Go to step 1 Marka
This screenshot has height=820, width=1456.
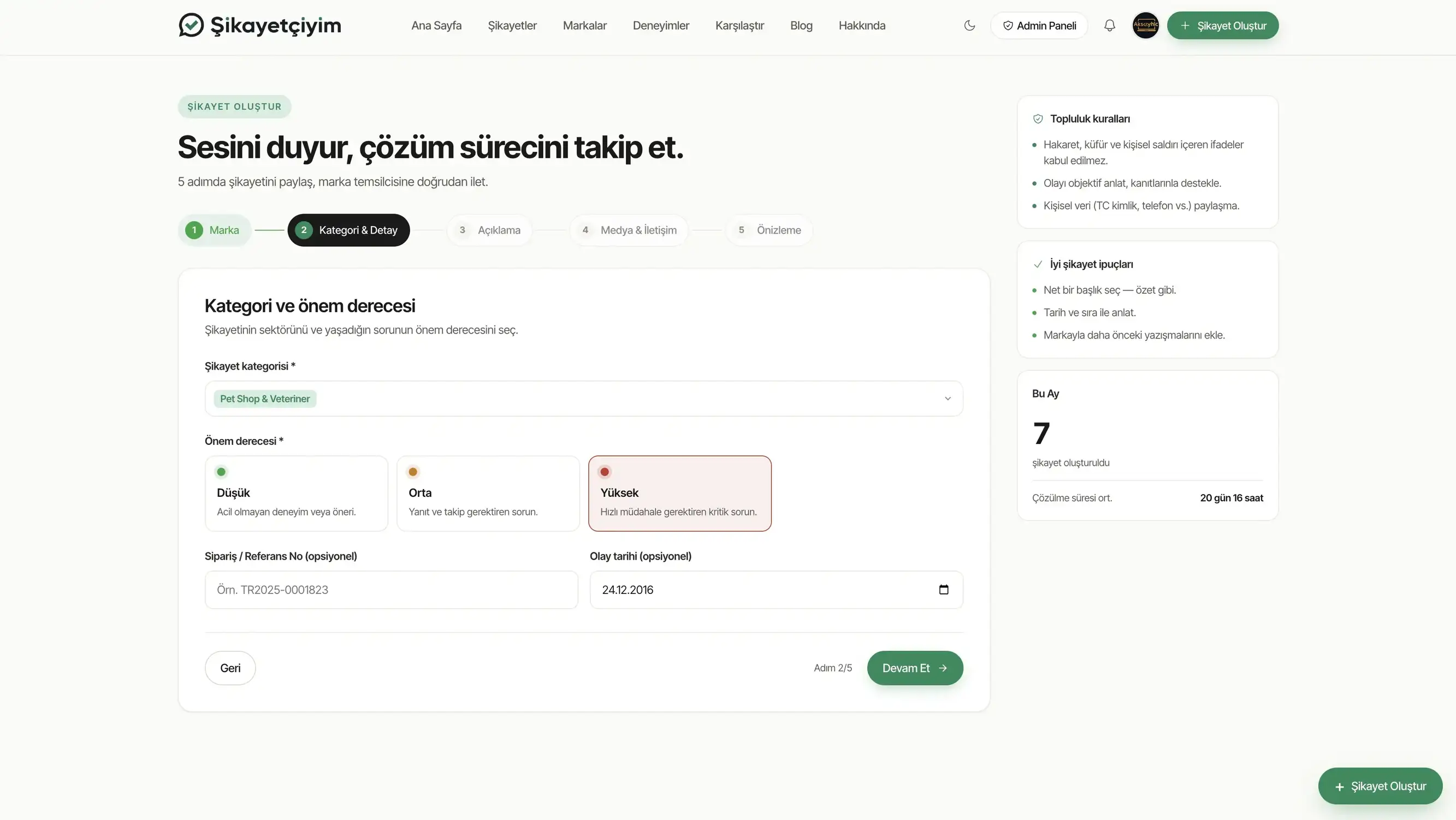pyautogui.click(x=214, y=230)
